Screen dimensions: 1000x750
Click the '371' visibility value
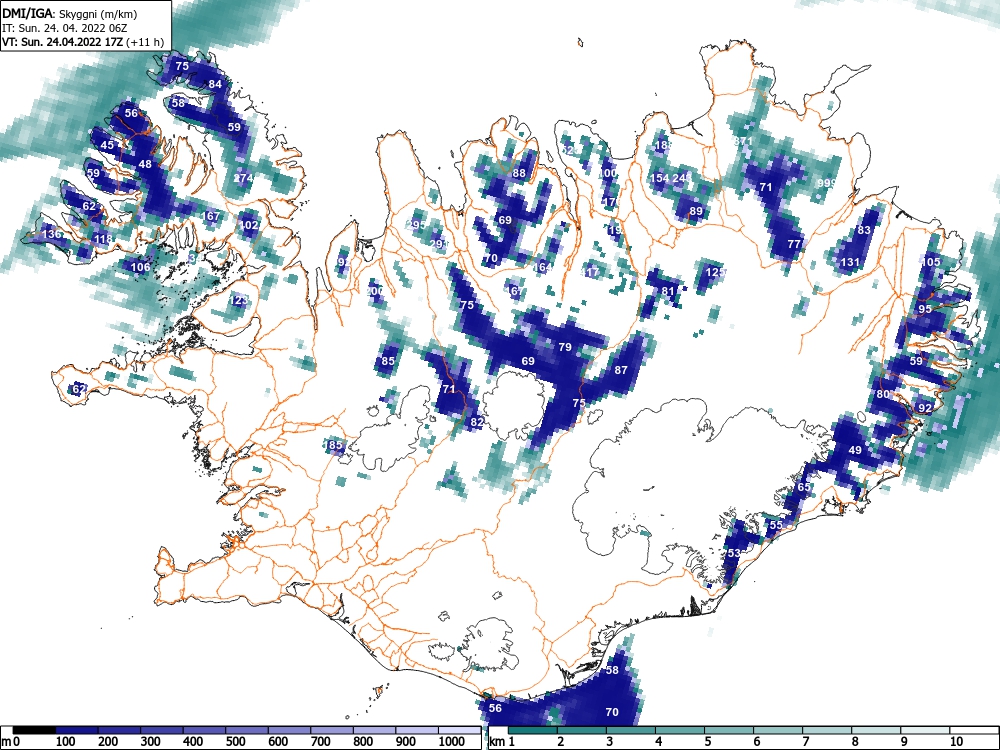pyautogui.click(x=744, y=141)
